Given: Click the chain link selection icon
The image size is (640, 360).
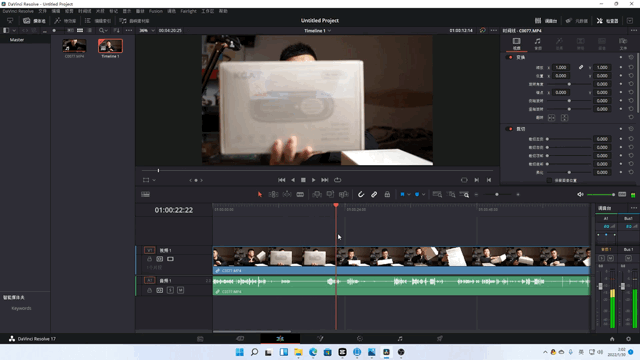Looking at the screenshot, I should click(x=374, y=195).
